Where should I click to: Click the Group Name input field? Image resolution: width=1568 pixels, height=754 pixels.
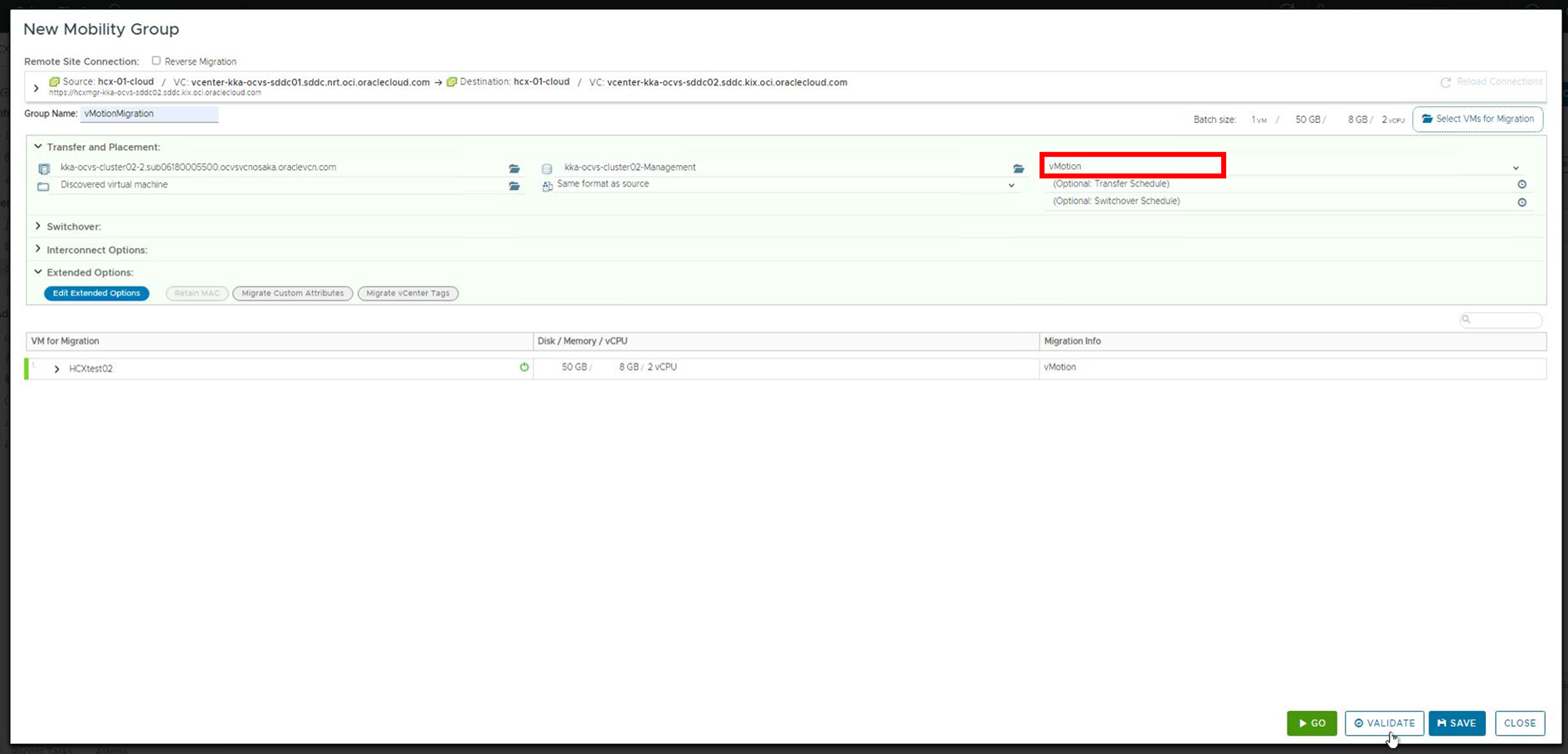(149, 114)
